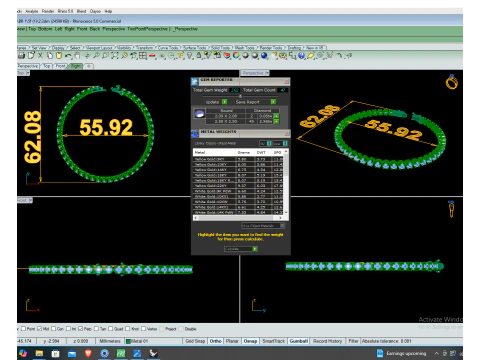Open the Top viewport title dropdown
The image size is (480, 360).
[x=28, y=73]
